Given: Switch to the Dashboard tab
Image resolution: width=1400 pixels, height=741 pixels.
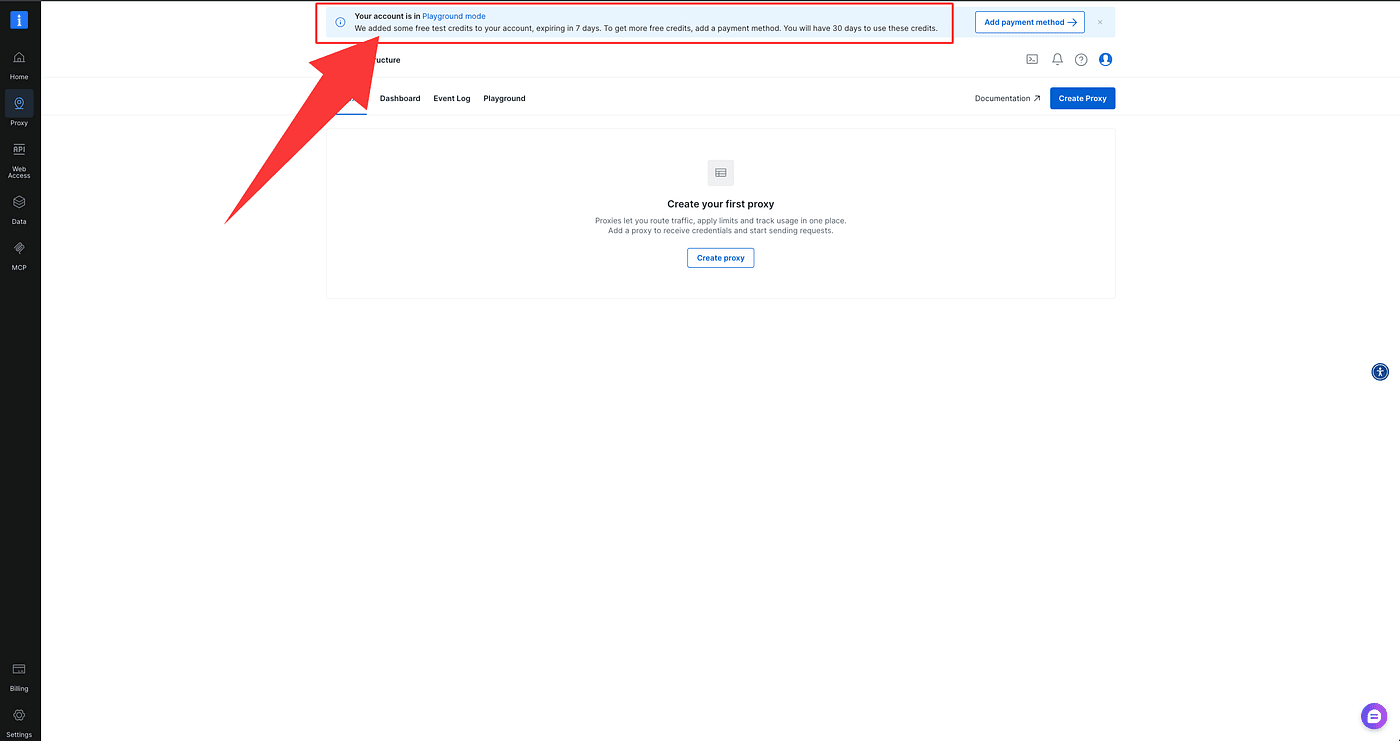Looking at the screenshot, I should [x=400, y=99].
